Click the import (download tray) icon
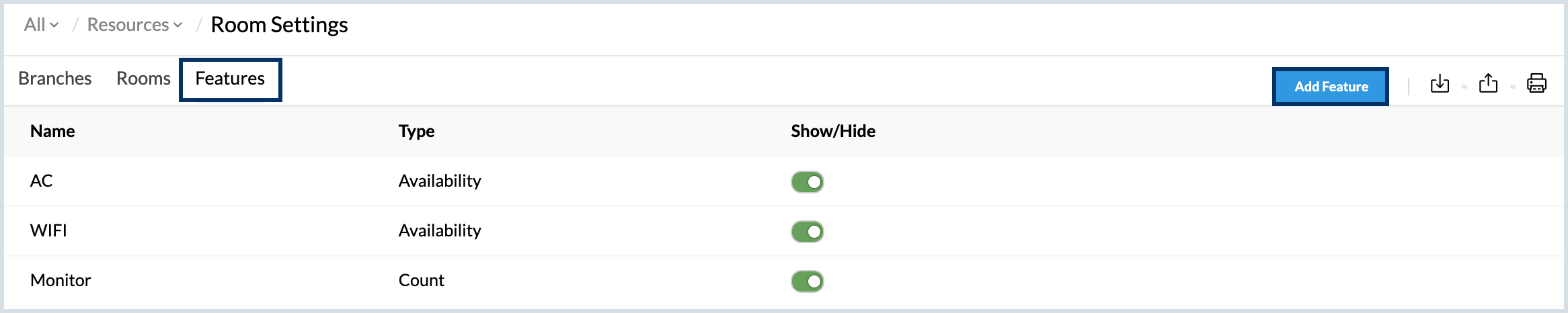This screenshot has height=313, width=1568. click(x=1440, y=84)
